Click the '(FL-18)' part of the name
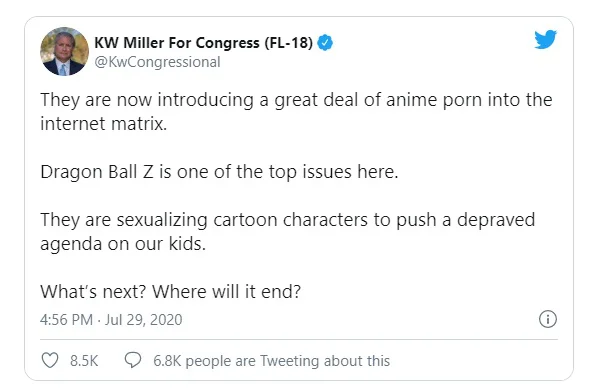Image resolution: width=589 pixels, height=389 pixels. pyautogui.click(x=288, y=43)
